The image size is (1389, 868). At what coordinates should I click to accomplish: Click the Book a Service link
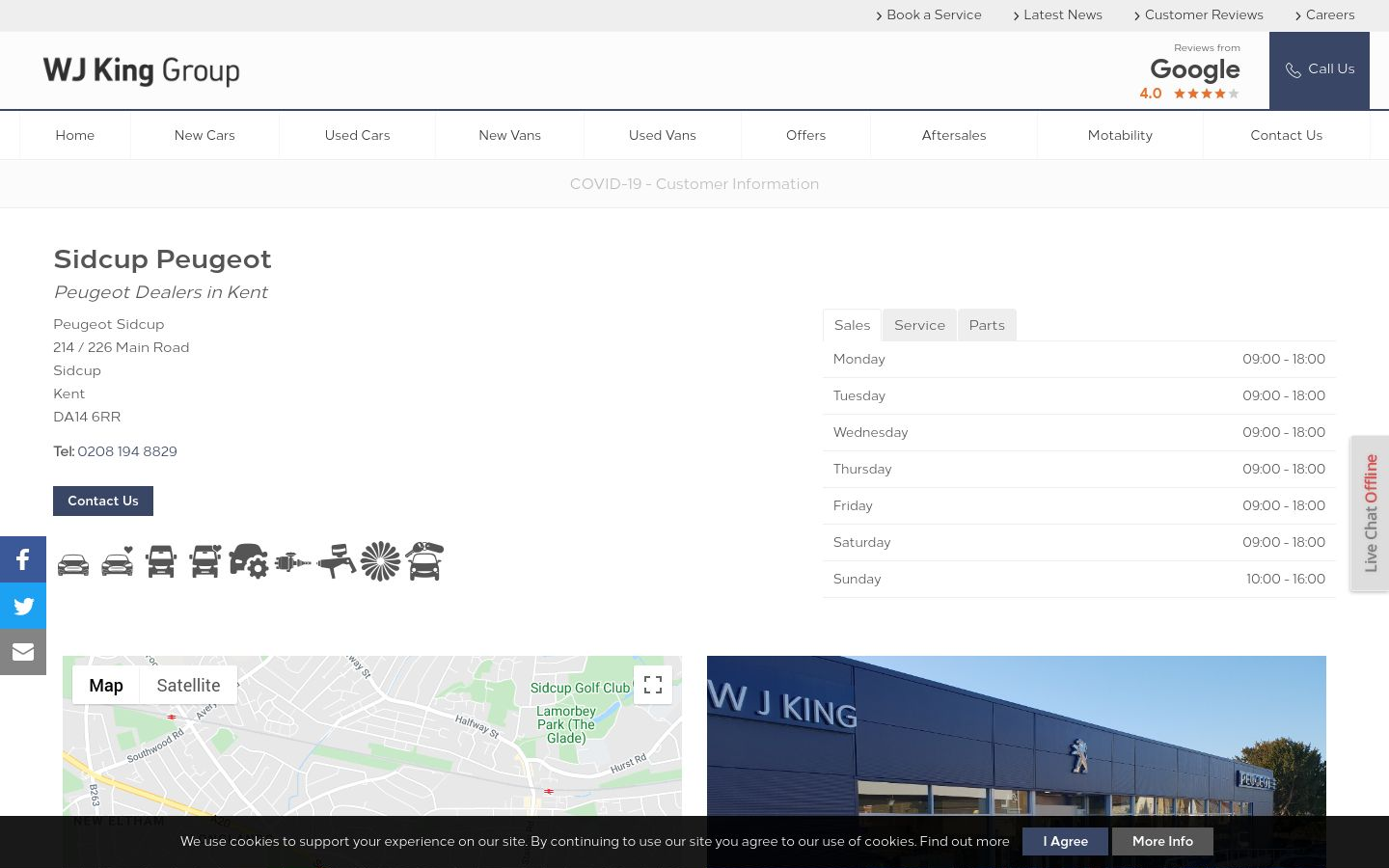(928, 14)
